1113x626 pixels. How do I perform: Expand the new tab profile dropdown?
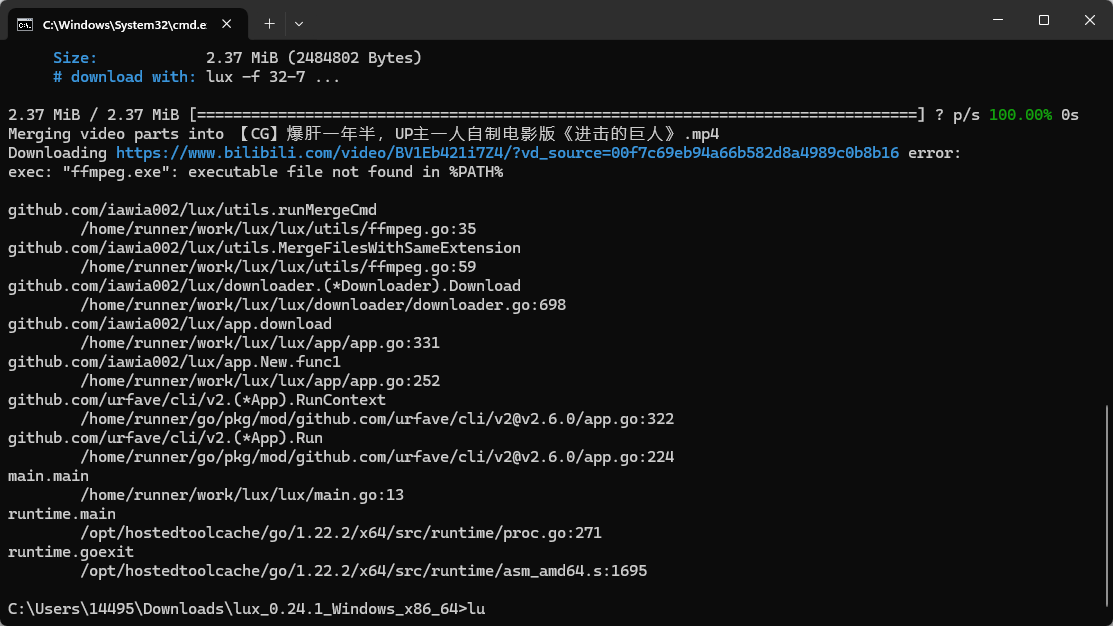tap(299, 22)
